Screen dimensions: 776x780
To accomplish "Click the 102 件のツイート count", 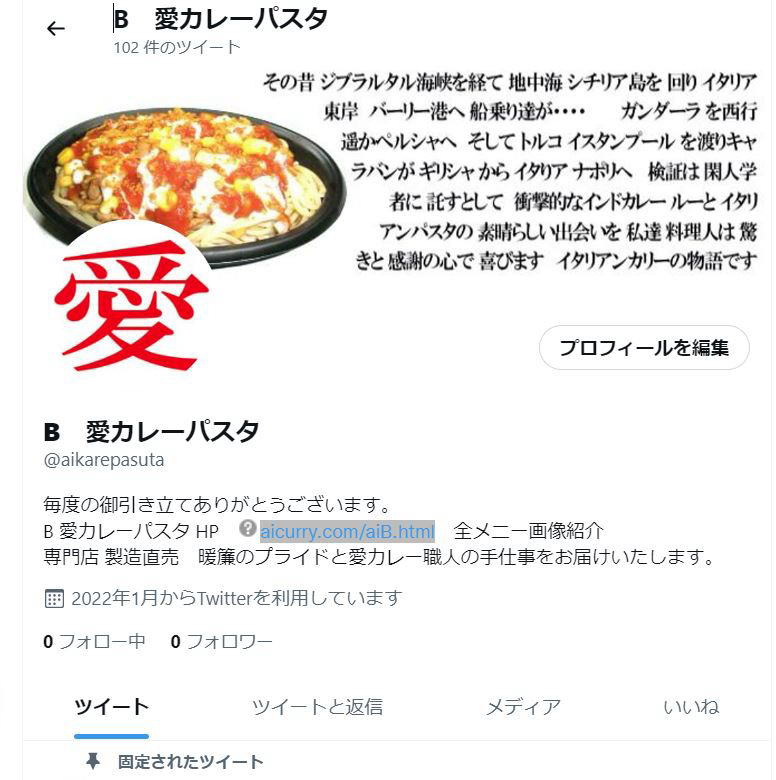I will point(177,47).
